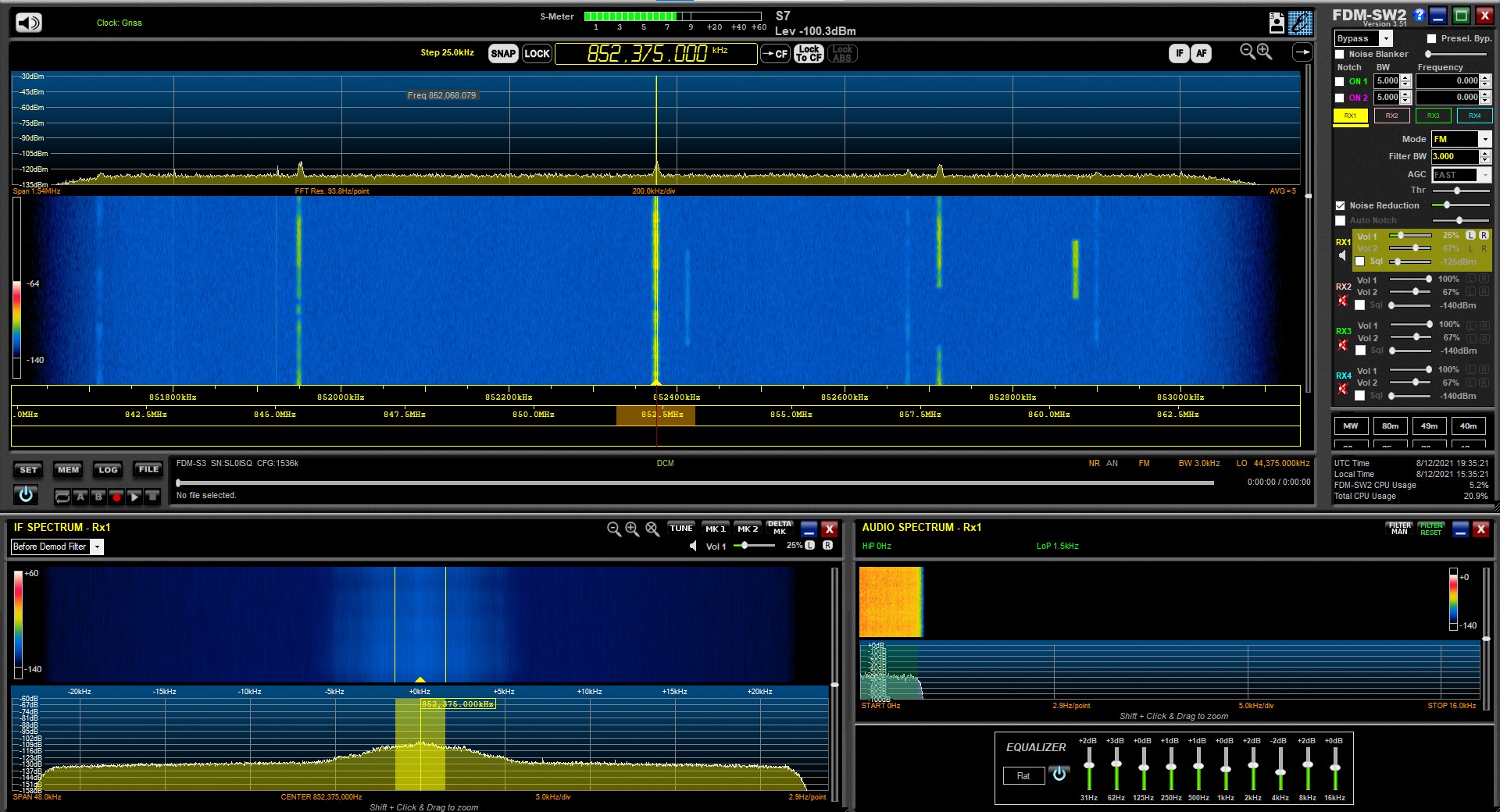This screenshot has width=1500, height=812.
Task: Select the RX3 receiver tab
Action: pos(1433,116)
